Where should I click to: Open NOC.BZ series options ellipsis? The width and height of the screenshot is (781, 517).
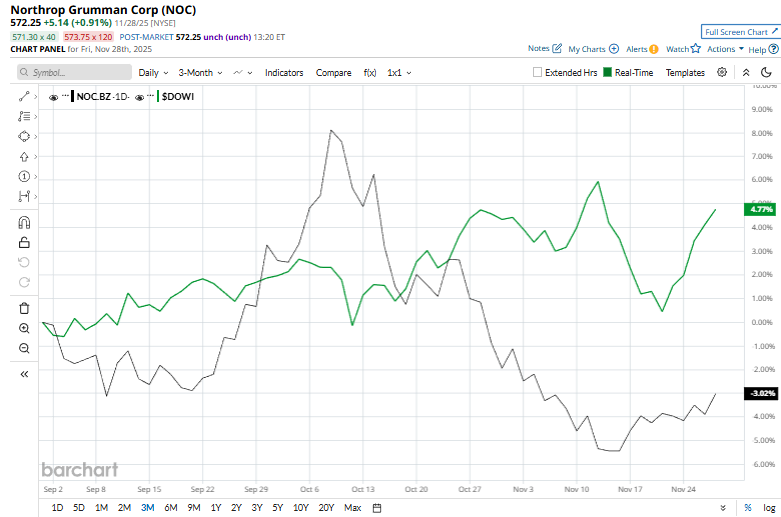(65, 96)
